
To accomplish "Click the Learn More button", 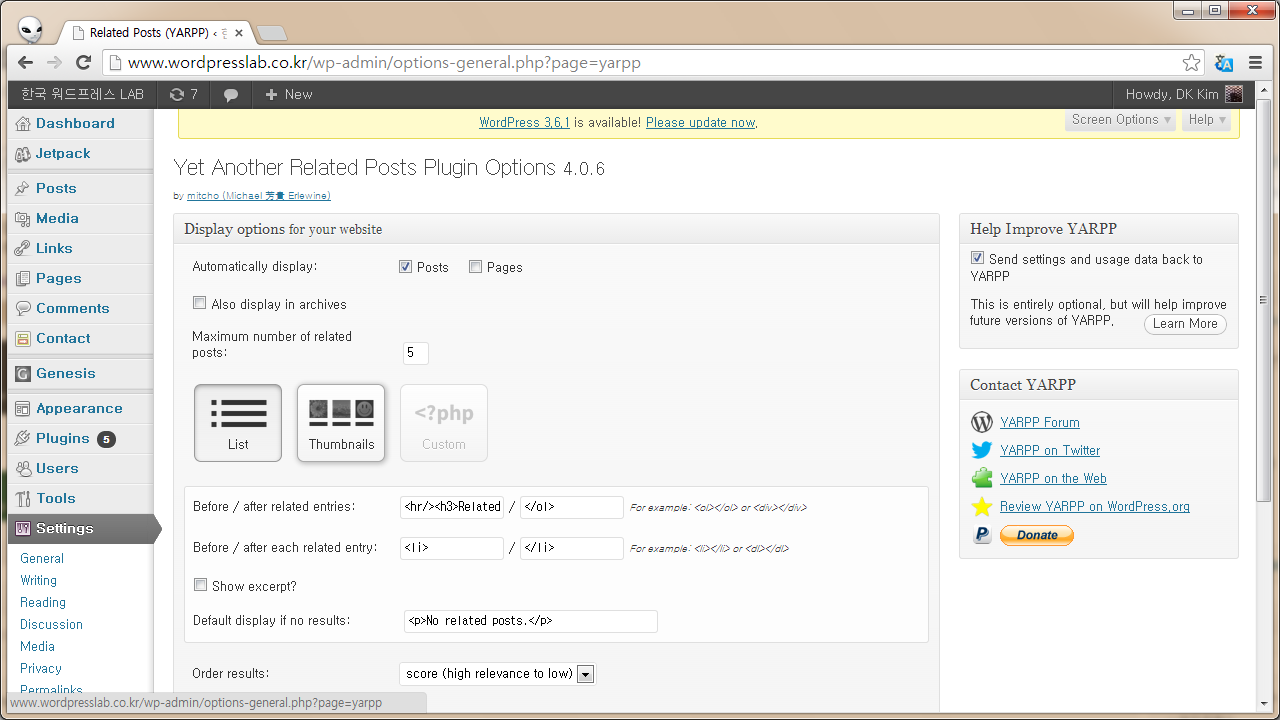I will [x=1185, y=324].
